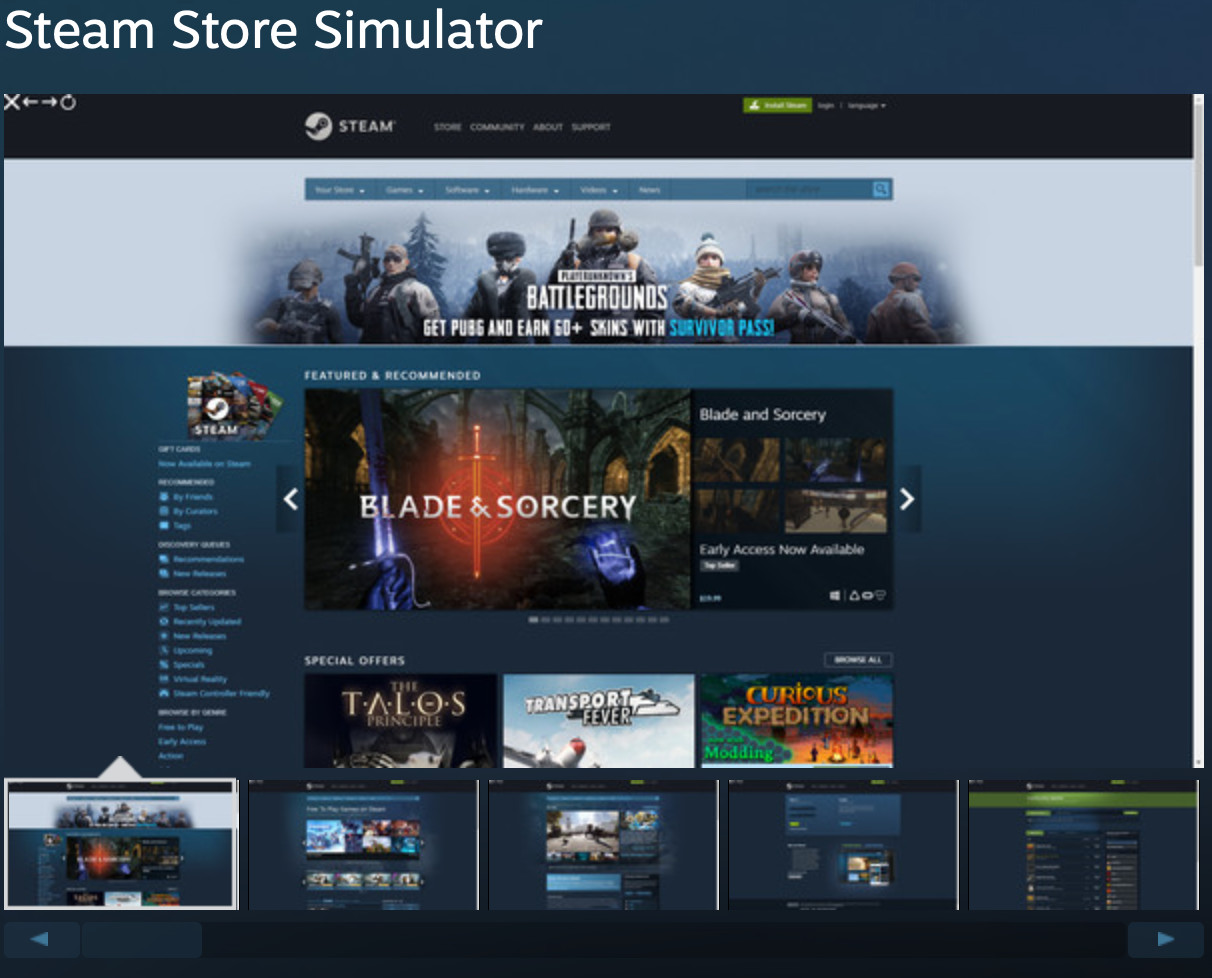Screen dimensions: 1212x978
Task: Select the By Friends recommendations icon
Action: (164, 497)
